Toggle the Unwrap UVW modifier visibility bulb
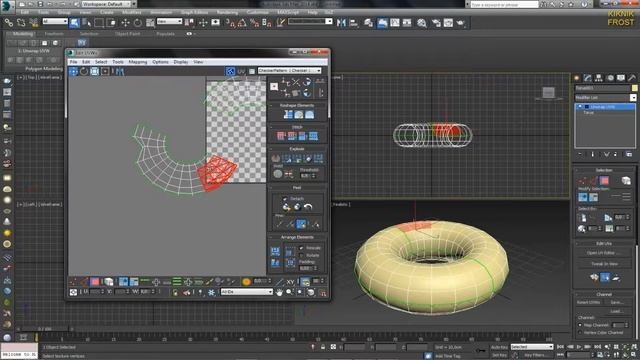Image resolution: width=640 pixels, height=360 pixels. click(580, 107)
